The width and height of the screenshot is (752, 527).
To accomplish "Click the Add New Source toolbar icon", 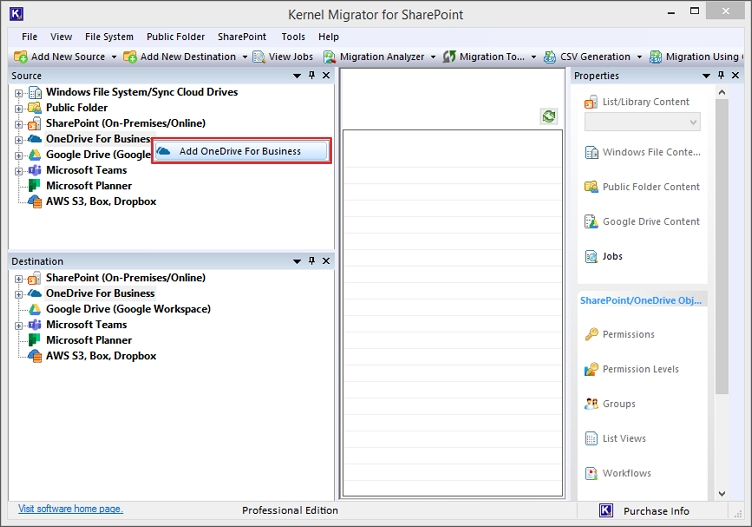I will [x=21, y=57].
